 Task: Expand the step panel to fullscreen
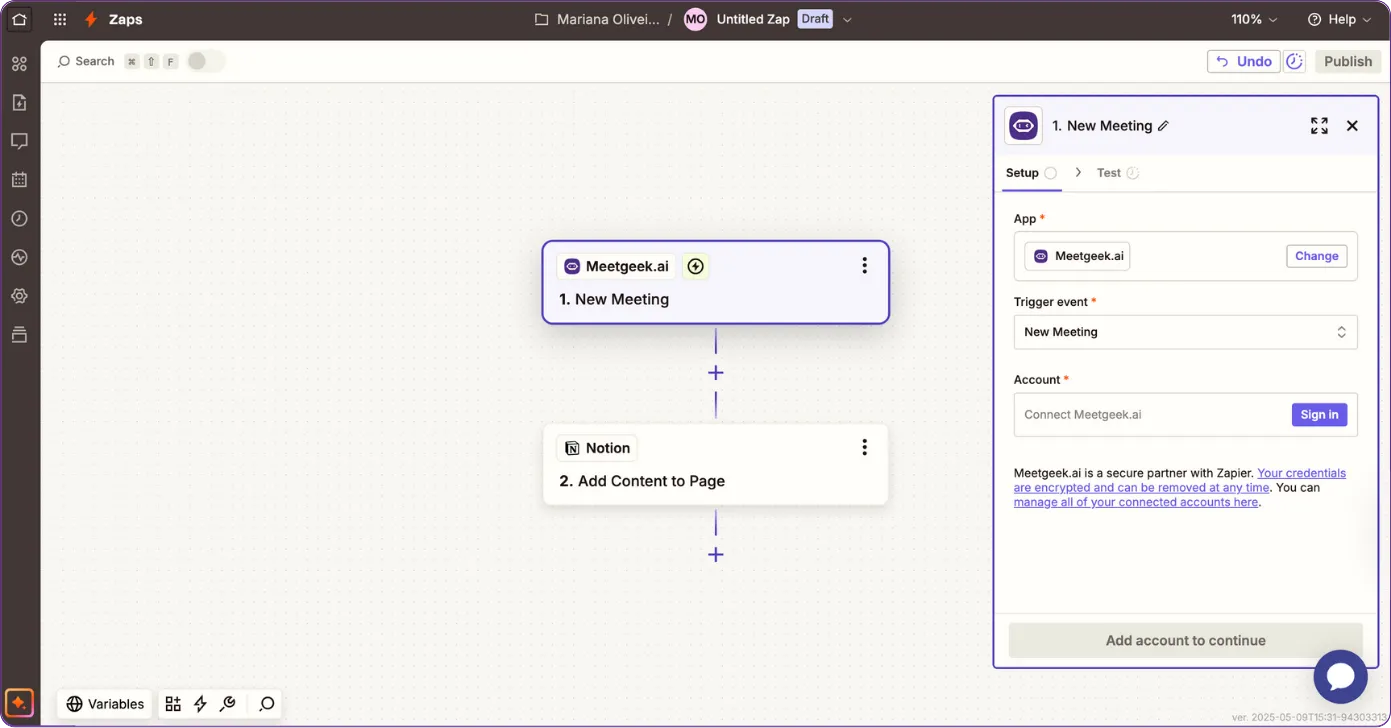(1319, 126)
